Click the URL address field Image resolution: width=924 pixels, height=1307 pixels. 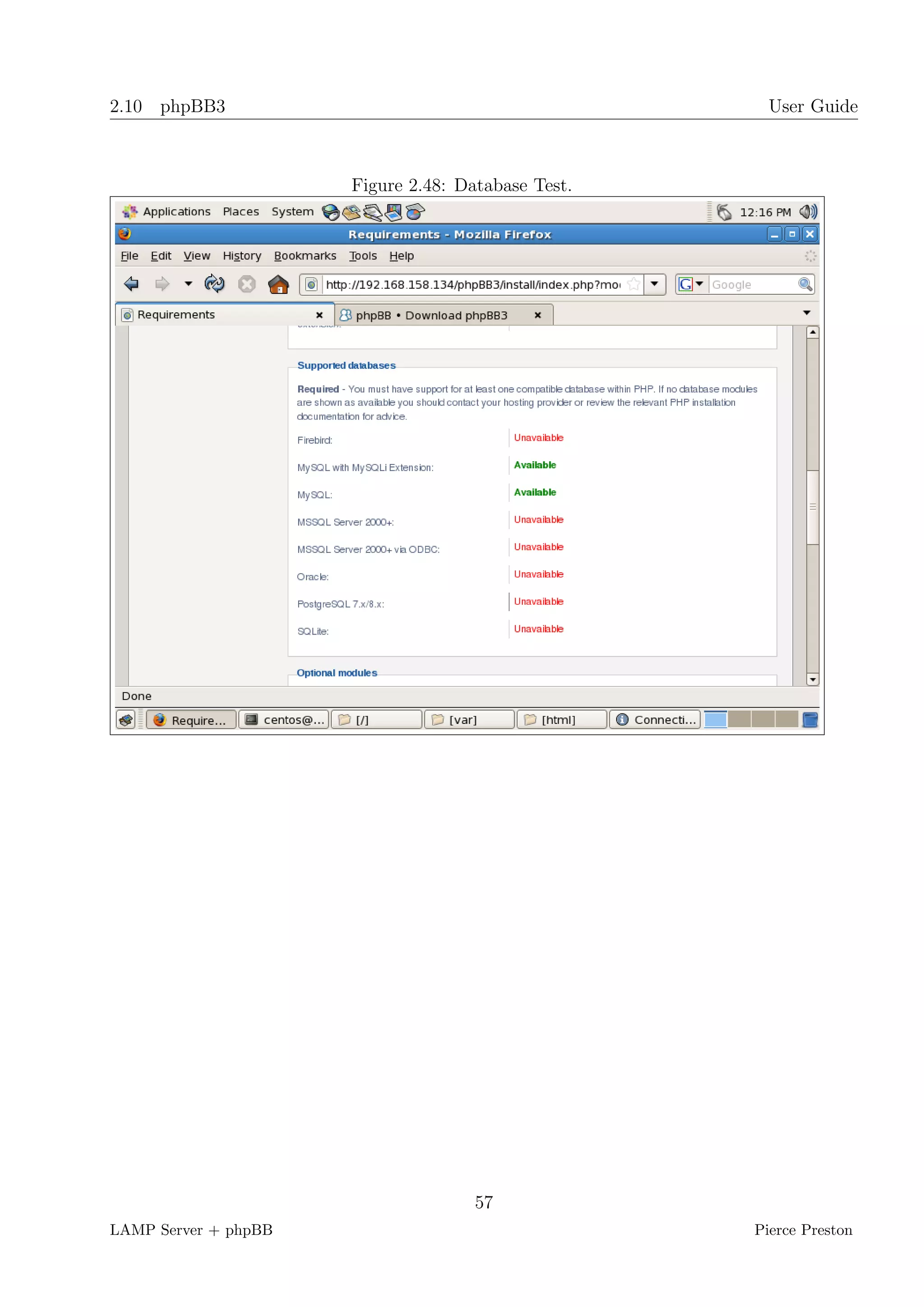[474, 285]
